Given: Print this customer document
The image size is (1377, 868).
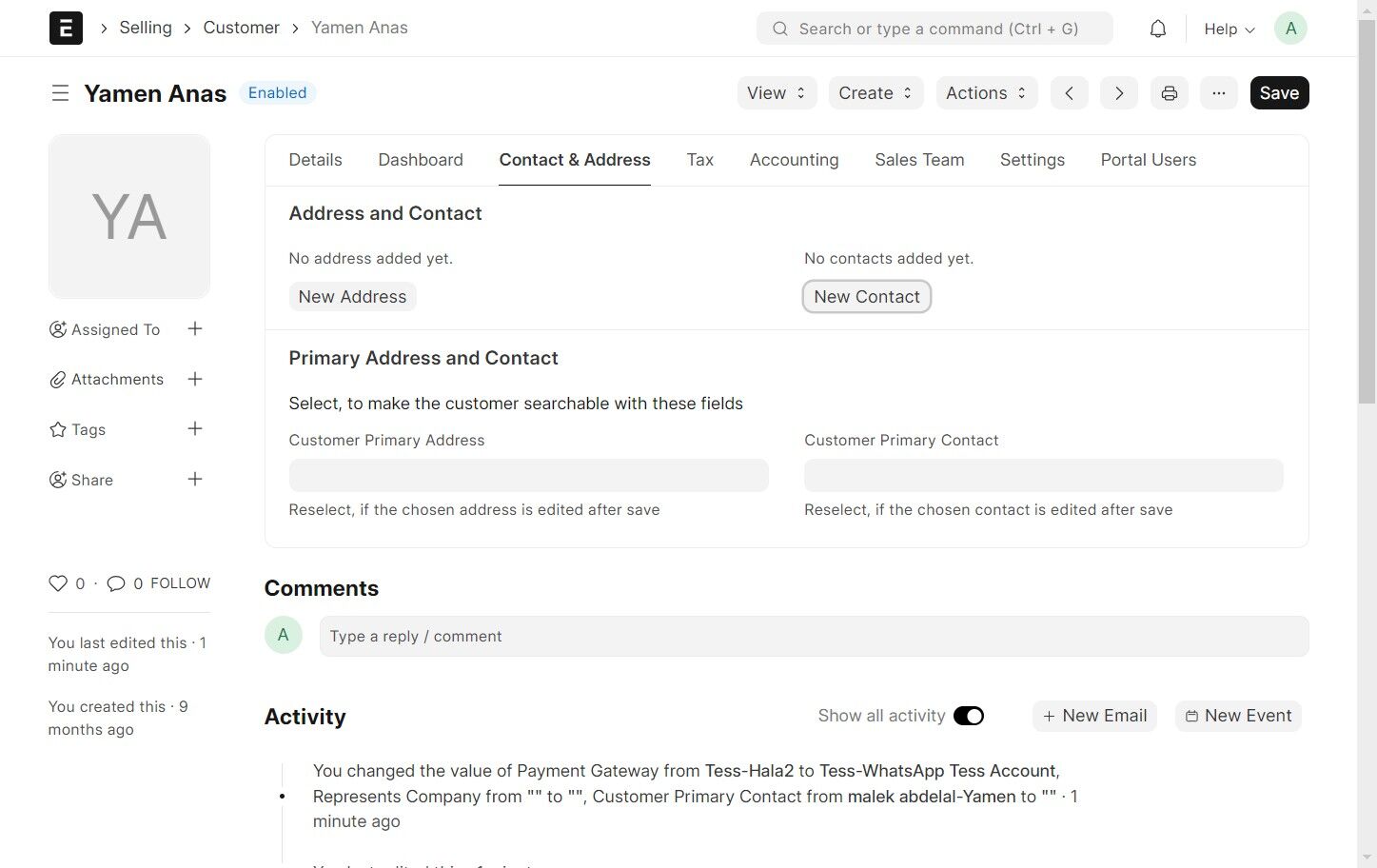Looking at the screenshot, I should [1169, 93].
